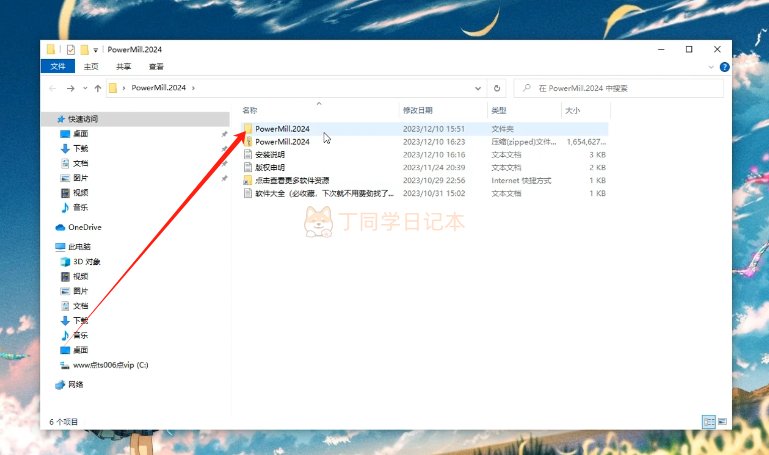Minimize the Explorer window
769x455 pixels.
point(661,50)
